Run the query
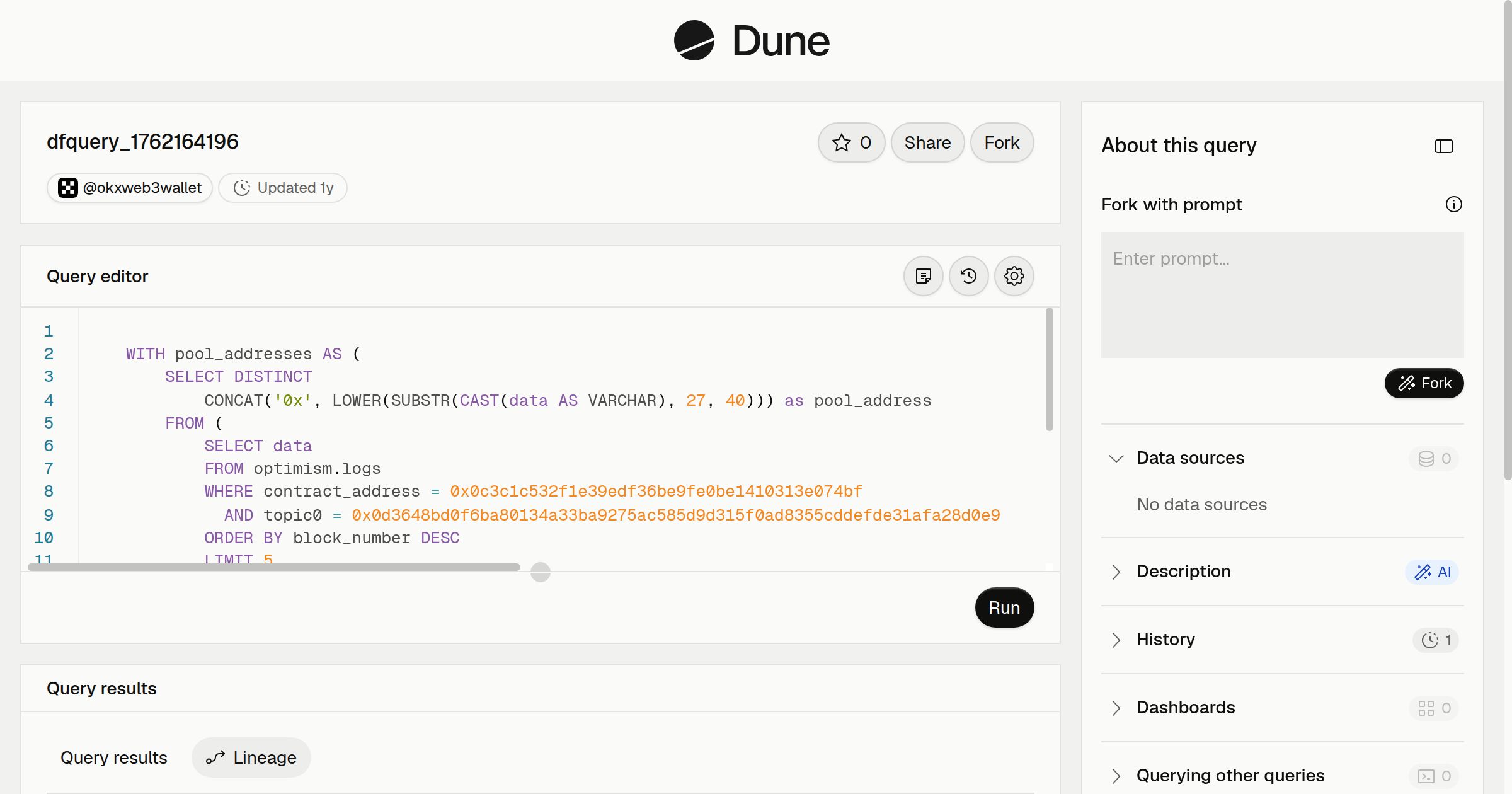 tap(1004, 607)
